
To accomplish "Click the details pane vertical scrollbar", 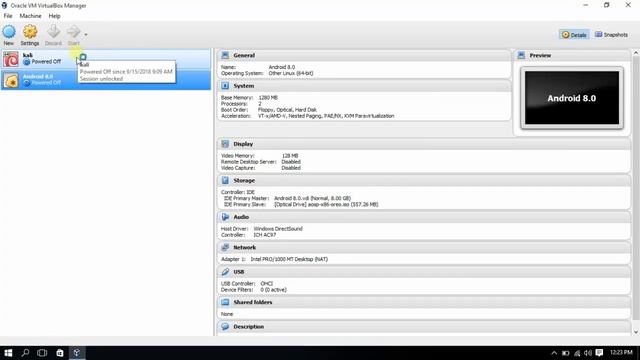I will click(636, 188).
